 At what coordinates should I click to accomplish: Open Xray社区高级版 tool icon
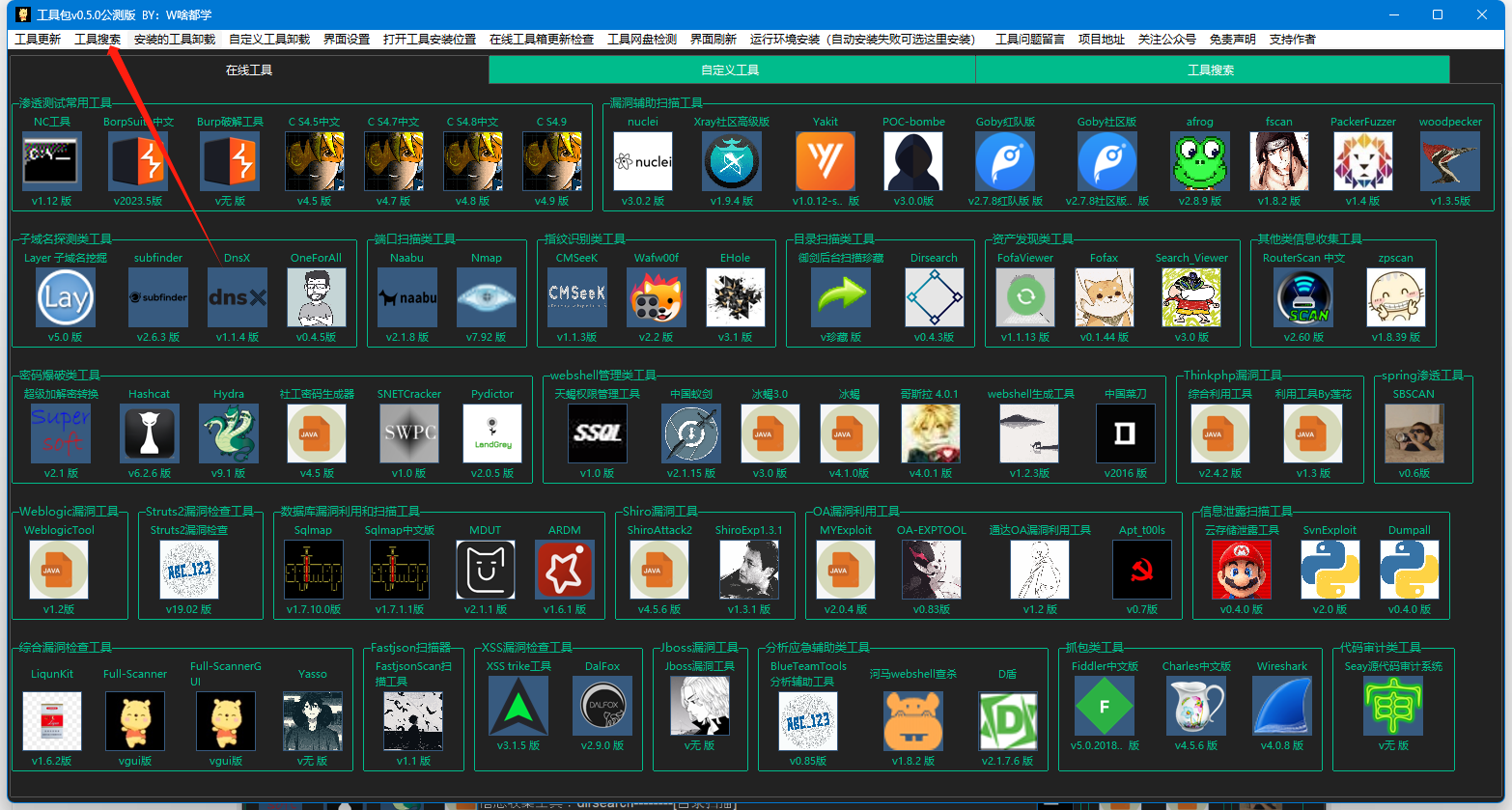point(732,161)
